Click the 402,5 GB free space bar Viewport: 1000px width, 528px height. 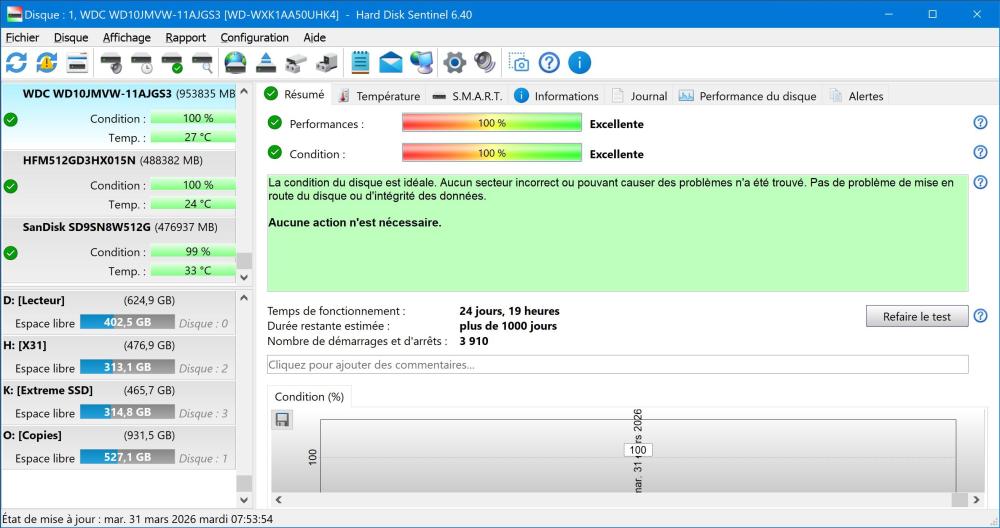click(127, 323)
